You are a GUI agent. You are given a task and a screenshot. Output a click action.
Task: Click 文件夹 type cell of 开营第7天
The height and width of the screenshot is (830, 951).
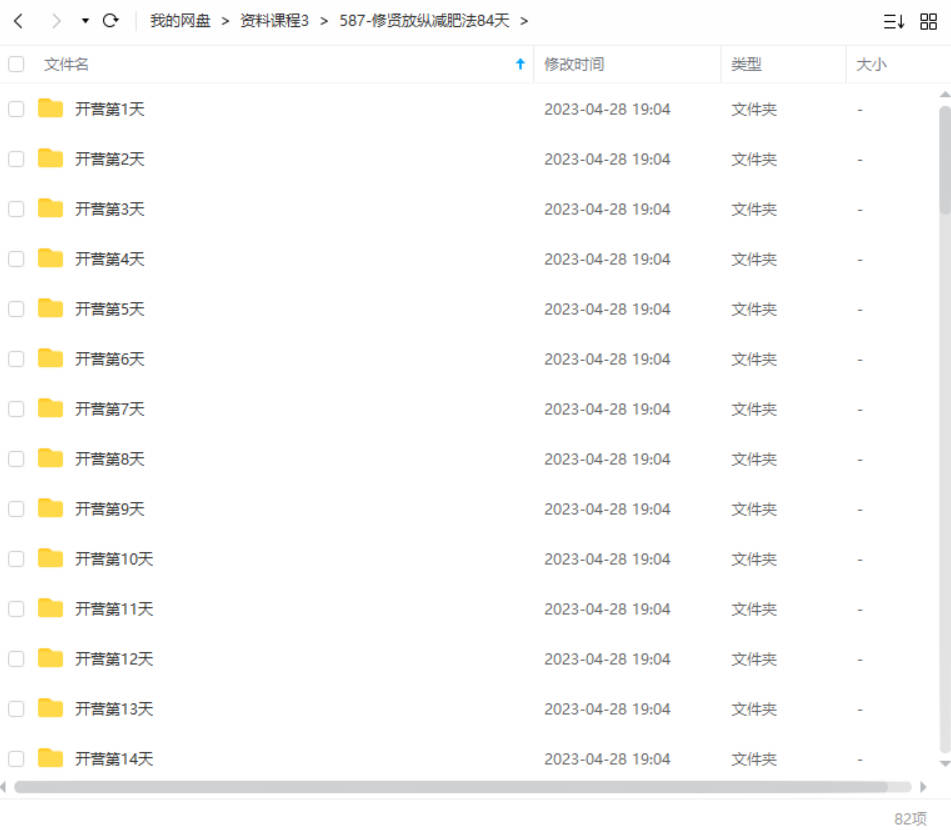(x=754, y=409)
